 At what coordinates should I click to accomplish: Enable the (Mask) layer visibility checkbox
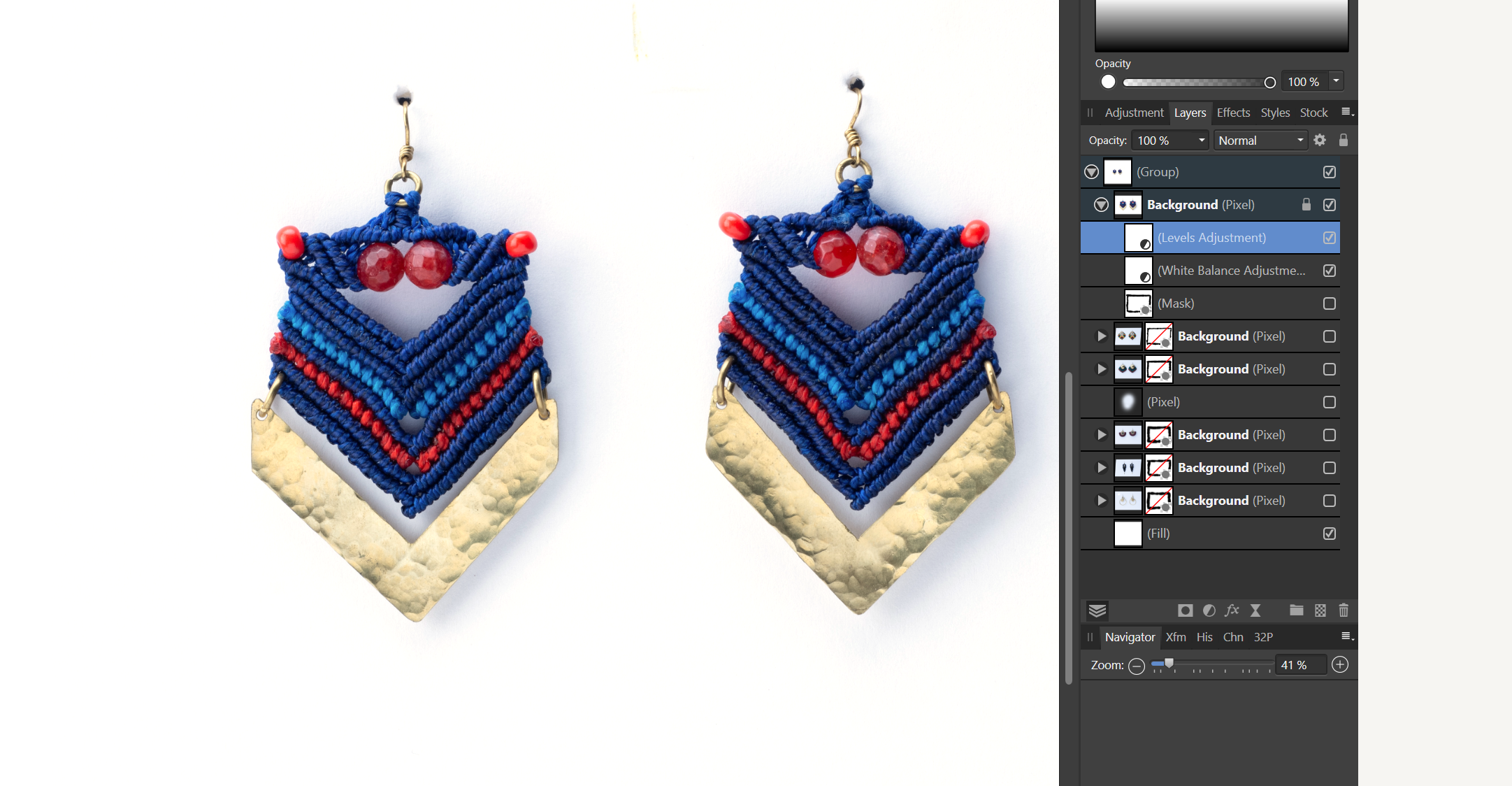1329,303
